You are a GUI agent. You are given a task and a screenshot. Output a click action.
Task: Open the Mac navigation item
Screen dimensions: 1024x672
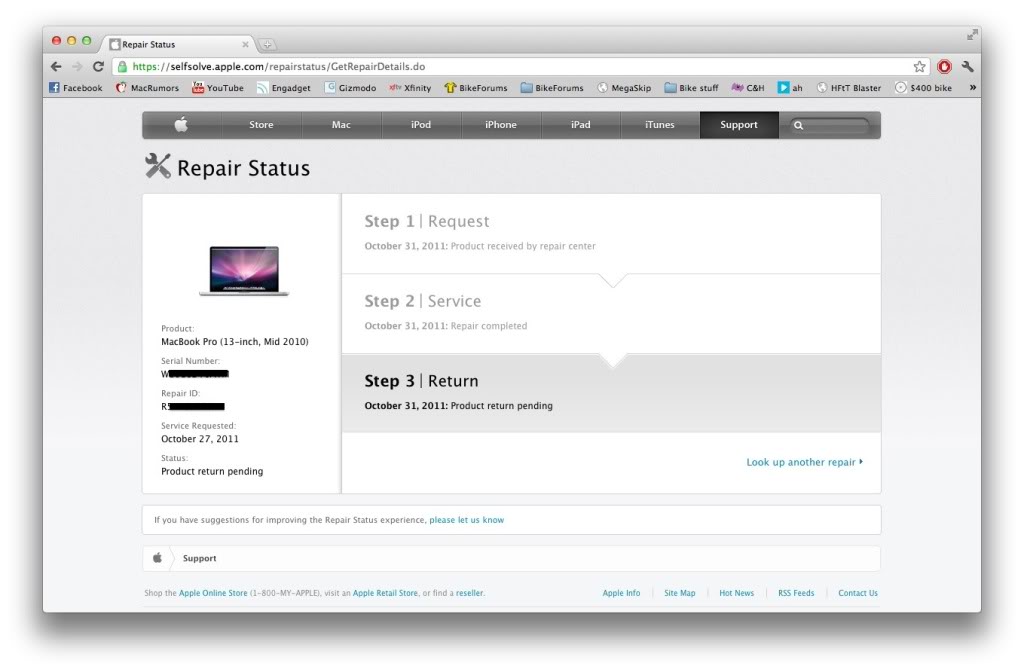tap(341, 124)
